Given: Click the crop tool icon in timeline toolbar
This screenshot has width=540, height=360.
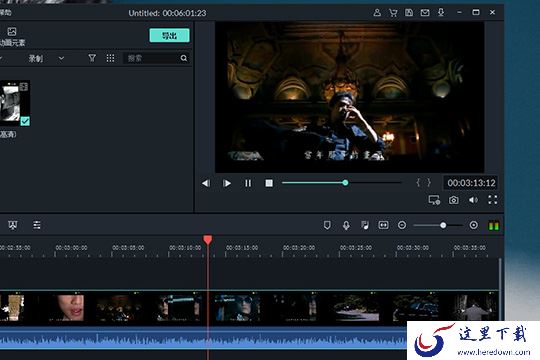Looking at the screenshot, I should pyautogui.click(x=13, y=225).
